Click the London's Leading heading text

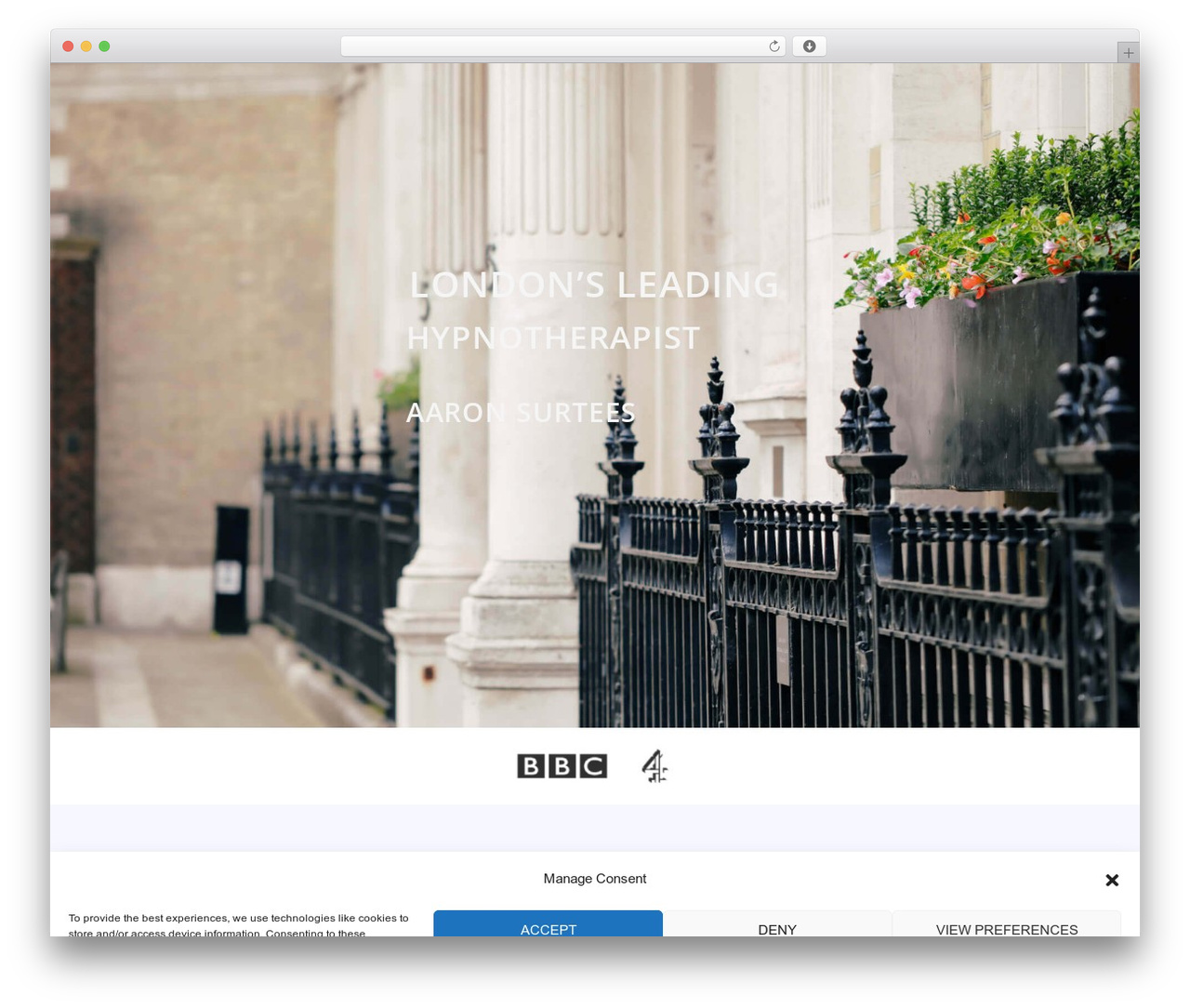pyautogui.click(x=594, y=285)
